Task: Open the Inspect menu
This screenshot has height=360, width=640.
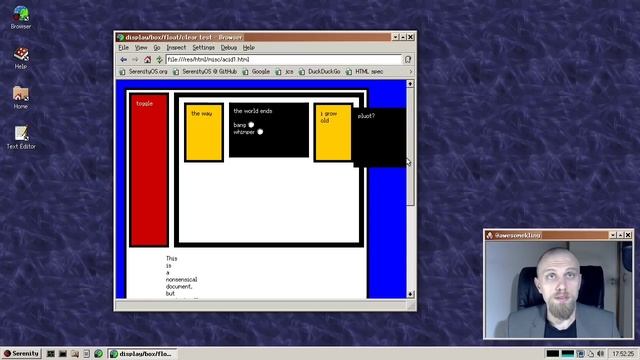Action: [176, 48]
